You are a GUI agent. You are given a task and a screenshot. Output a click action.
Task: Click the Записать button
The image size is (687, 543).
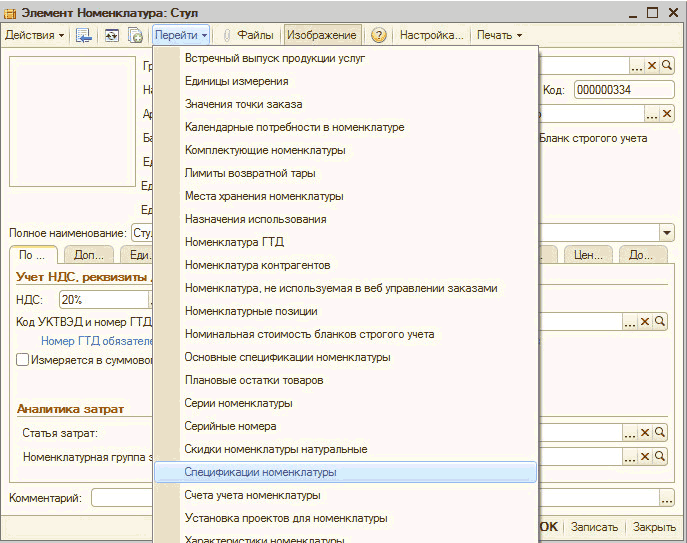[x=595, y=527]
